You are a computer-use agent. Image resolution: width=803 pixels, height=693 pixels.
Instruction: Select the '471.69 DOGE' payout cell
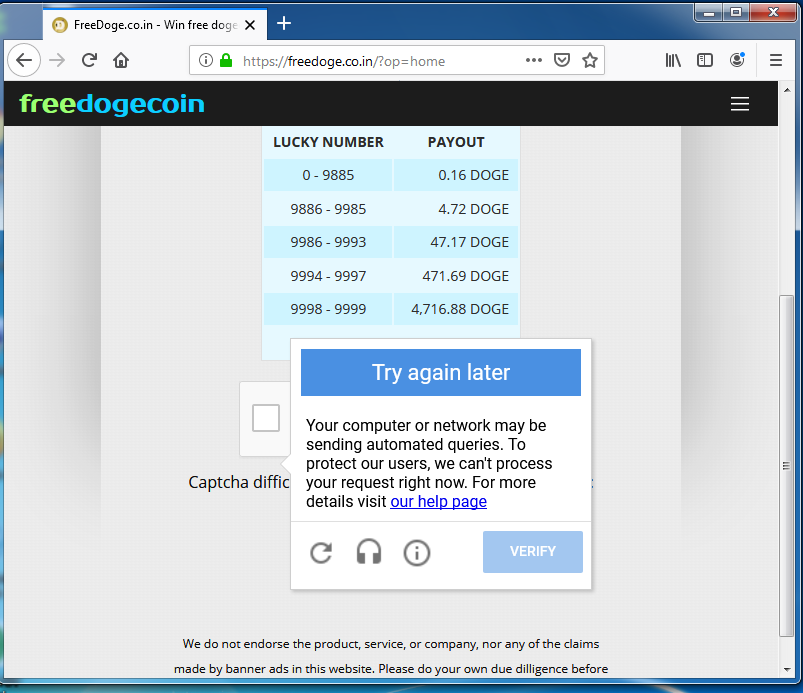pyautogui.click(x=456, y=276)
